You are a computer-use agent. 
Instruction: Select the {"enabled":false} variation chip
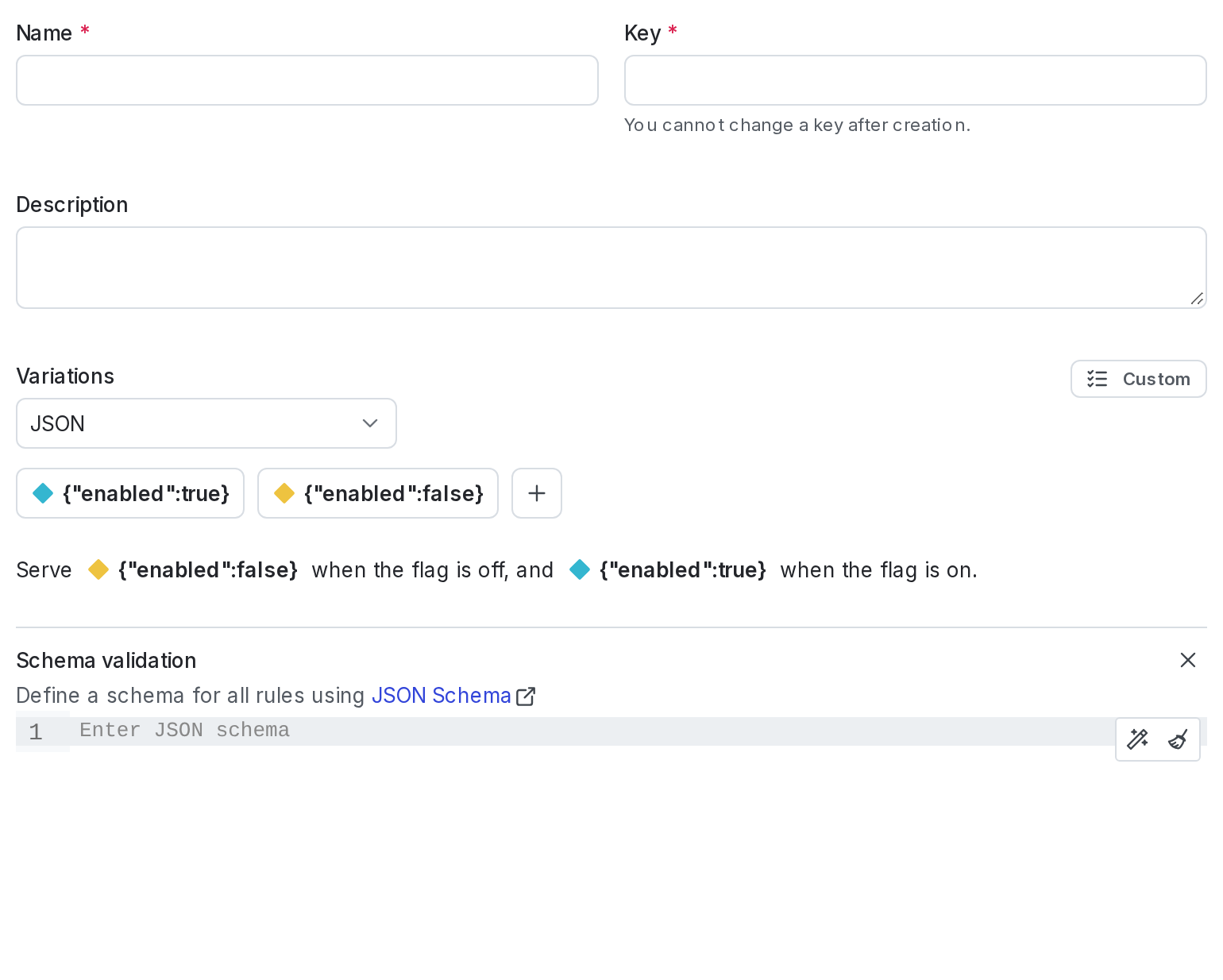click(378, 493)
